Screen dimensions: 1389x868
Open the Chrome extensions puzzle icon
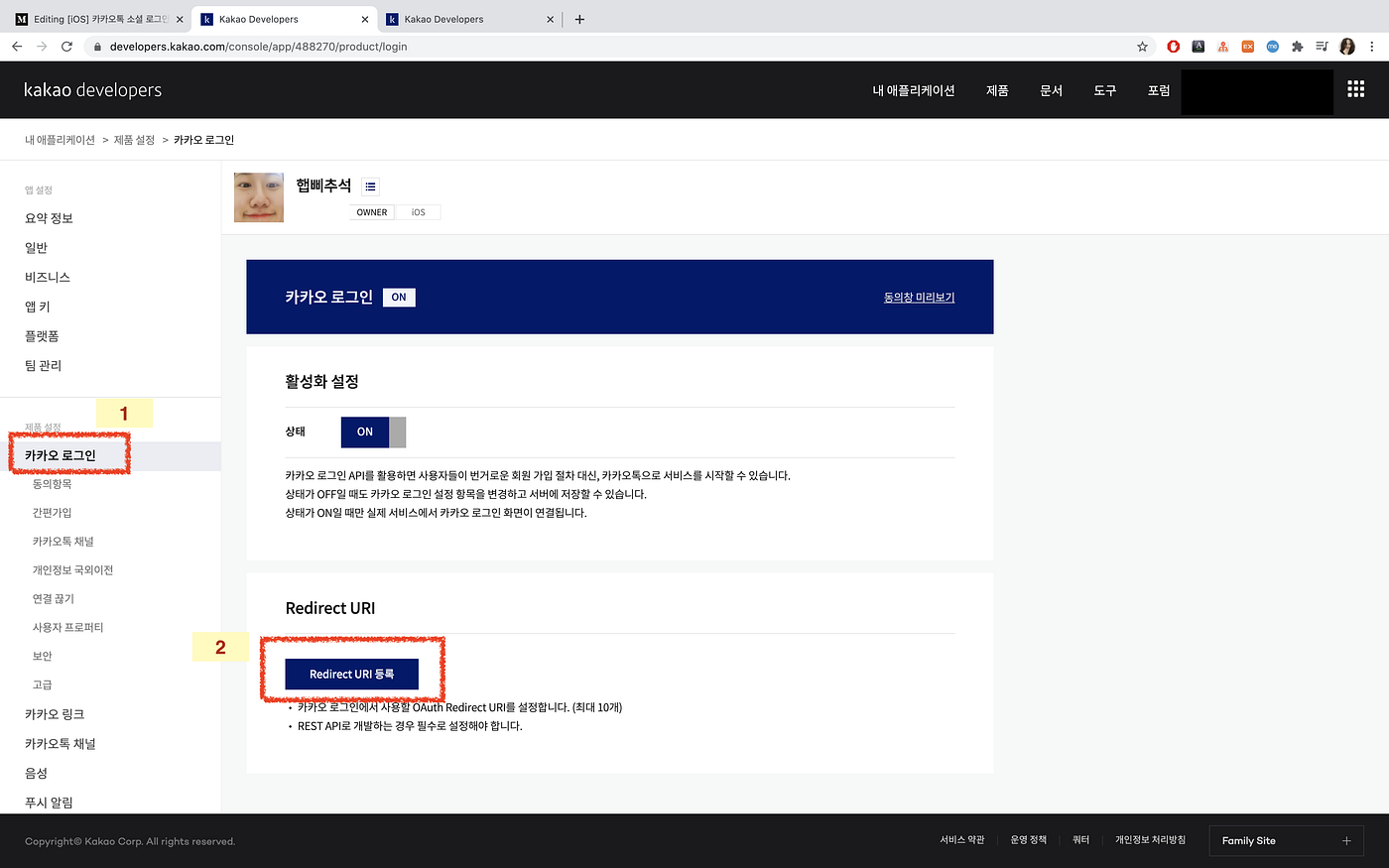1297,47
